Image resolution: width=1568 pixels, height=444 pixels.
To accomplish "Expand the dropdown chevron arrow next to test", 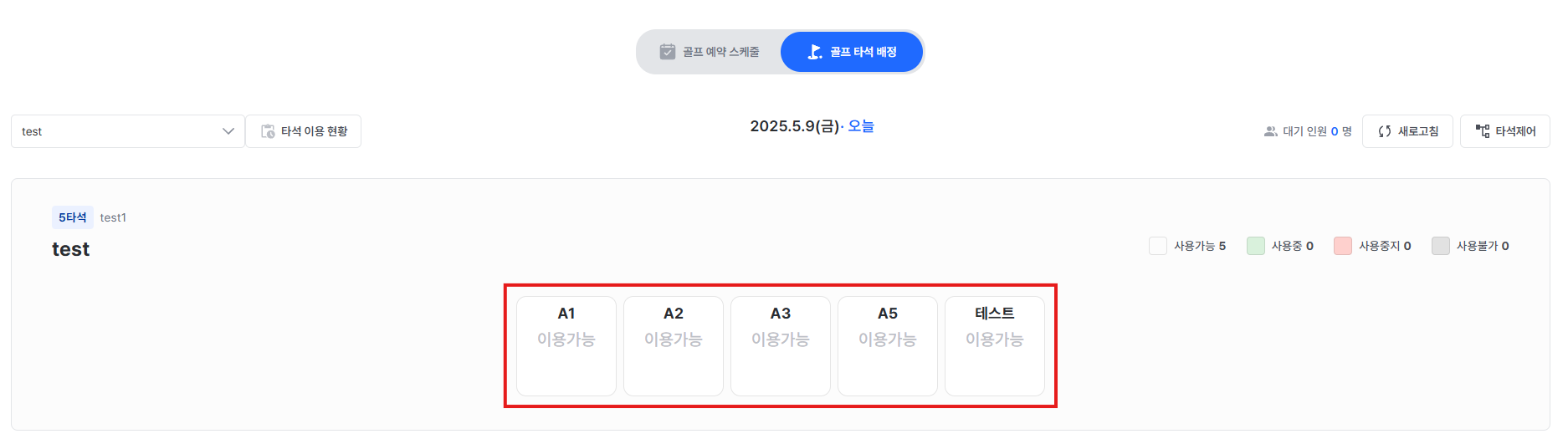I will coord(228,131).
